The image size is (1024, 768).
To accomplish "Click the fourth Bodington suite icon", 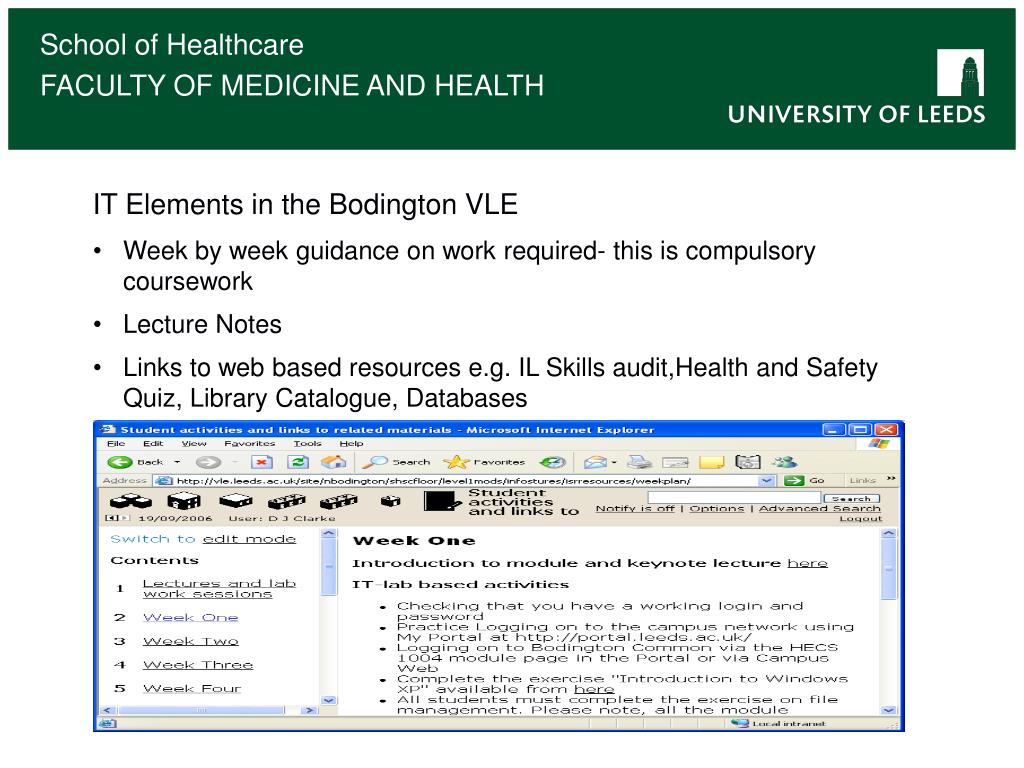I will [287, 501].
